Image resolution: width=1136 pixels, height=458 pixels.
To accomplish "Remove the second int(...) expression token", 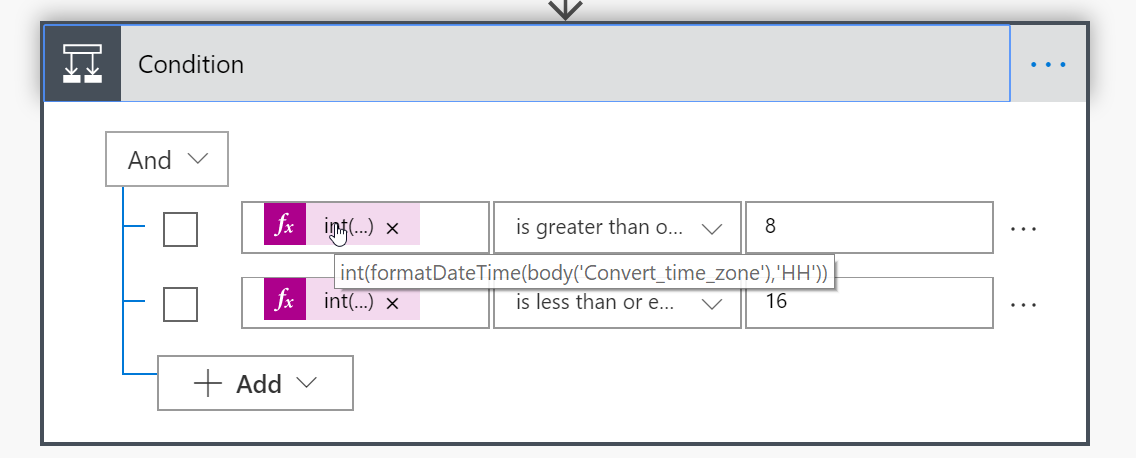I will pos(393,303).
